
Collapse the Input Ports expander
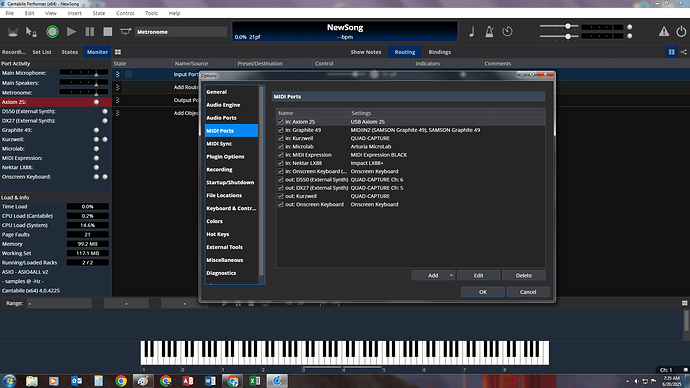point(128,74)
